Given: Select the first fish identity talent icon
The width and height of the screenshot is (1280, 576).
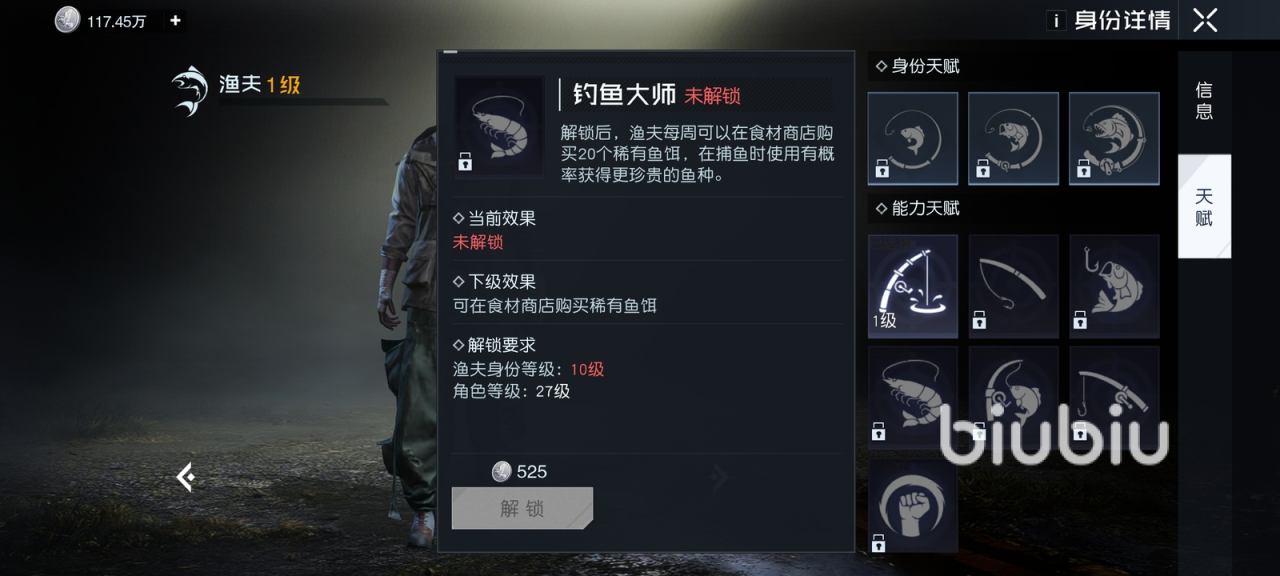Looking at the screenshot, I should click(x=913, y=138).
